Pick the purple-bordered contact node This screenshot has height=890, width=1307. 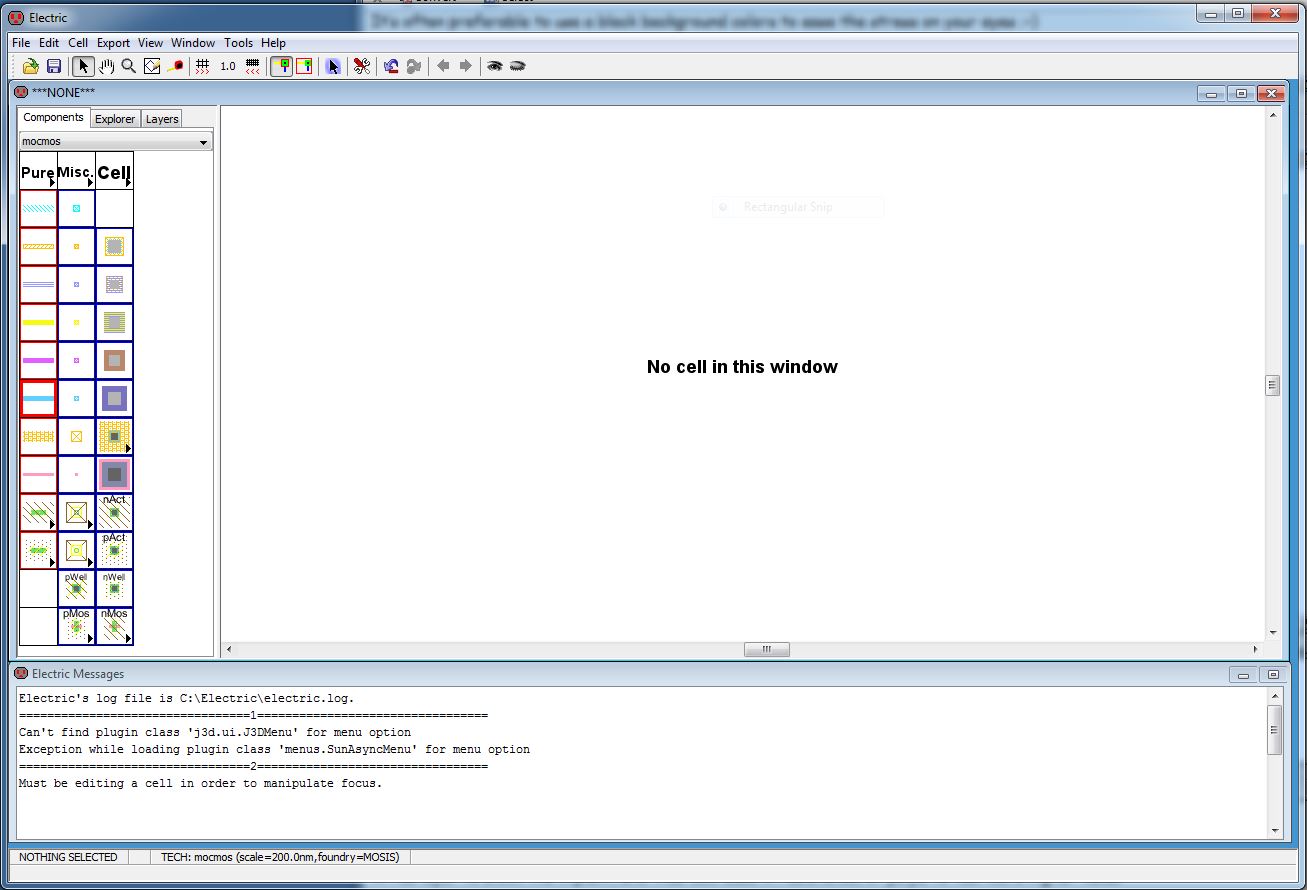tap(114, 399)
